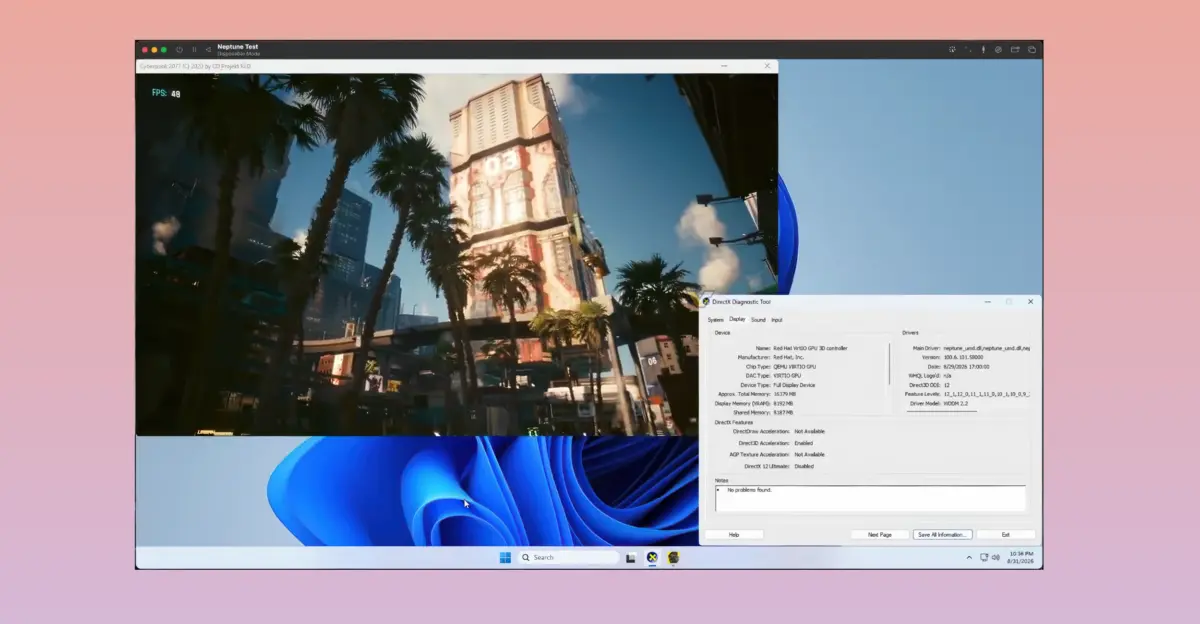The image size is (1200, 624).
Task: Click the green fullscreen dot of Neptune window
Action: click(x=163, y=49)
